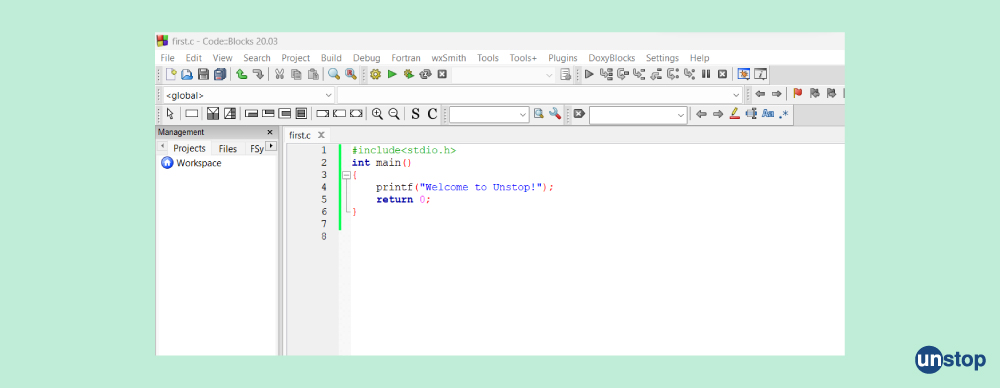Run the program with the green play icon

[x=392, y=75]
